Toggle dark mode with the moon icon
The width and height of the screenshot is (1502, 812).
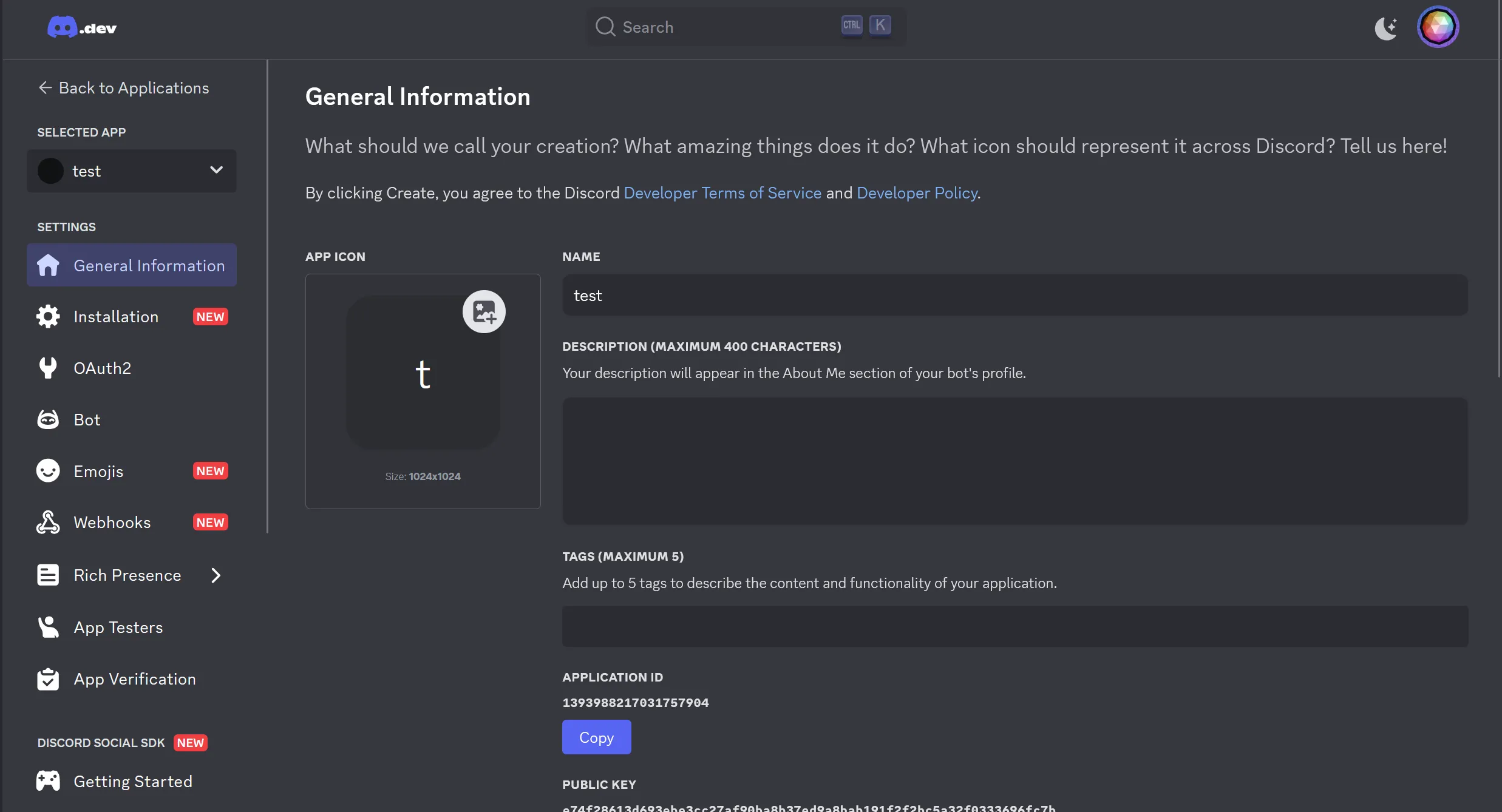pyautogui.click(x=1386, y=27)
